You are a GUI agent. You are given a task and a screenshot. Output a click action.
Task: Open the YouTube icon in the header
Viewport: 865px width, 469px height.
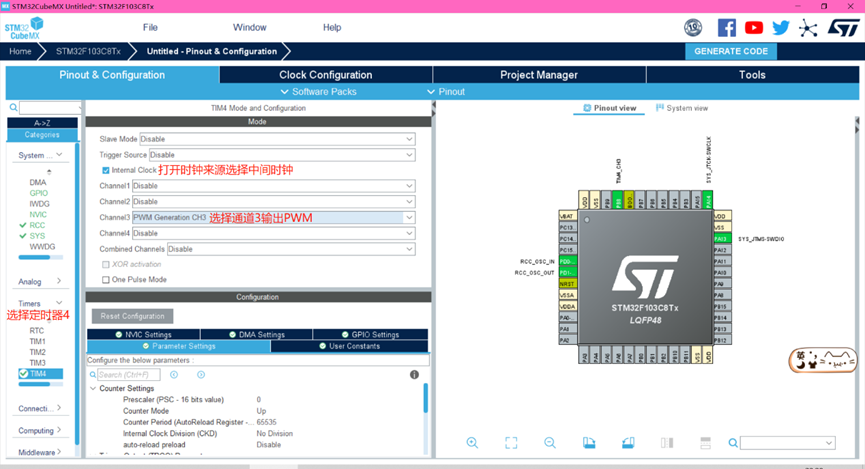click(x=754, y=28)
